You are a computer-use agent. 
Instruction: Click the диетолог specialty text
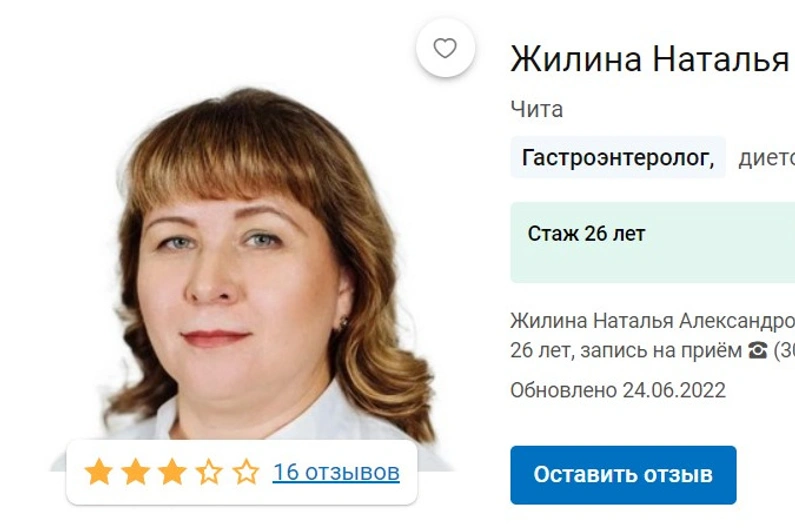tap(766, 158)
